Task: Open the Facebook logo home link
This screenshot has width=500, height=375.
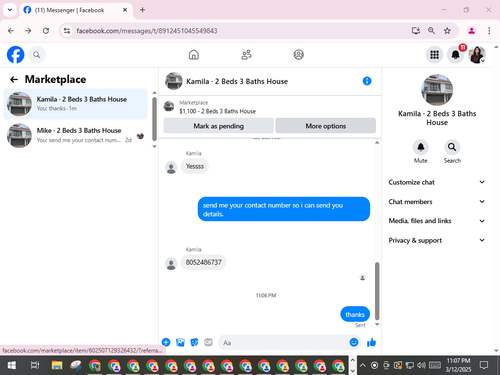Action: click(15, 55)
